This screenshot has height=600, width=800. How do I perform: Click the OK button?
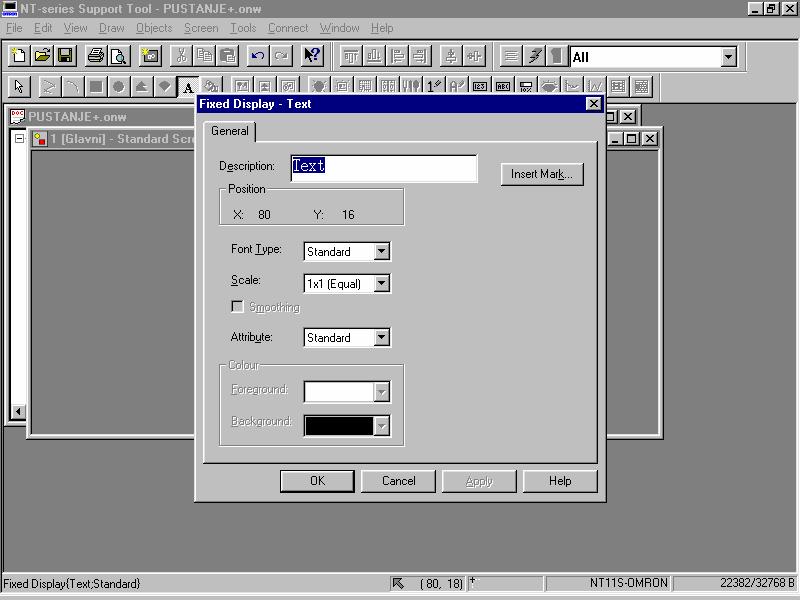point(317,481)
